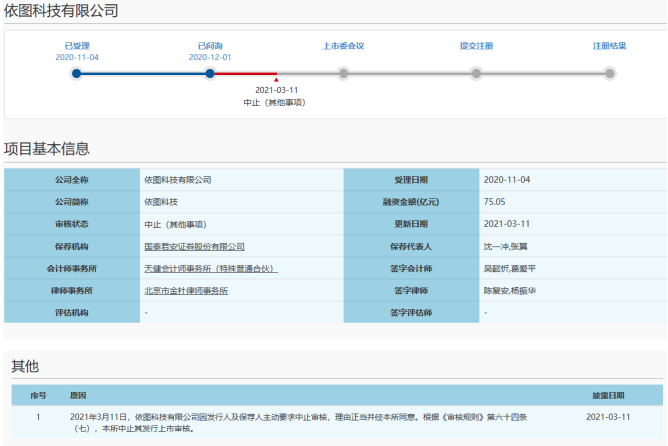
Task: Click the red triangle marker for 2021-03-11
Action: [x=276, y=80]
